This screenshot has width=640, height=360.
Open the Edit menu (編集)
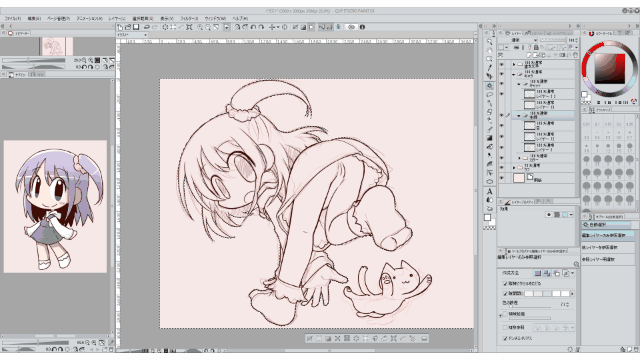point(34,18)
